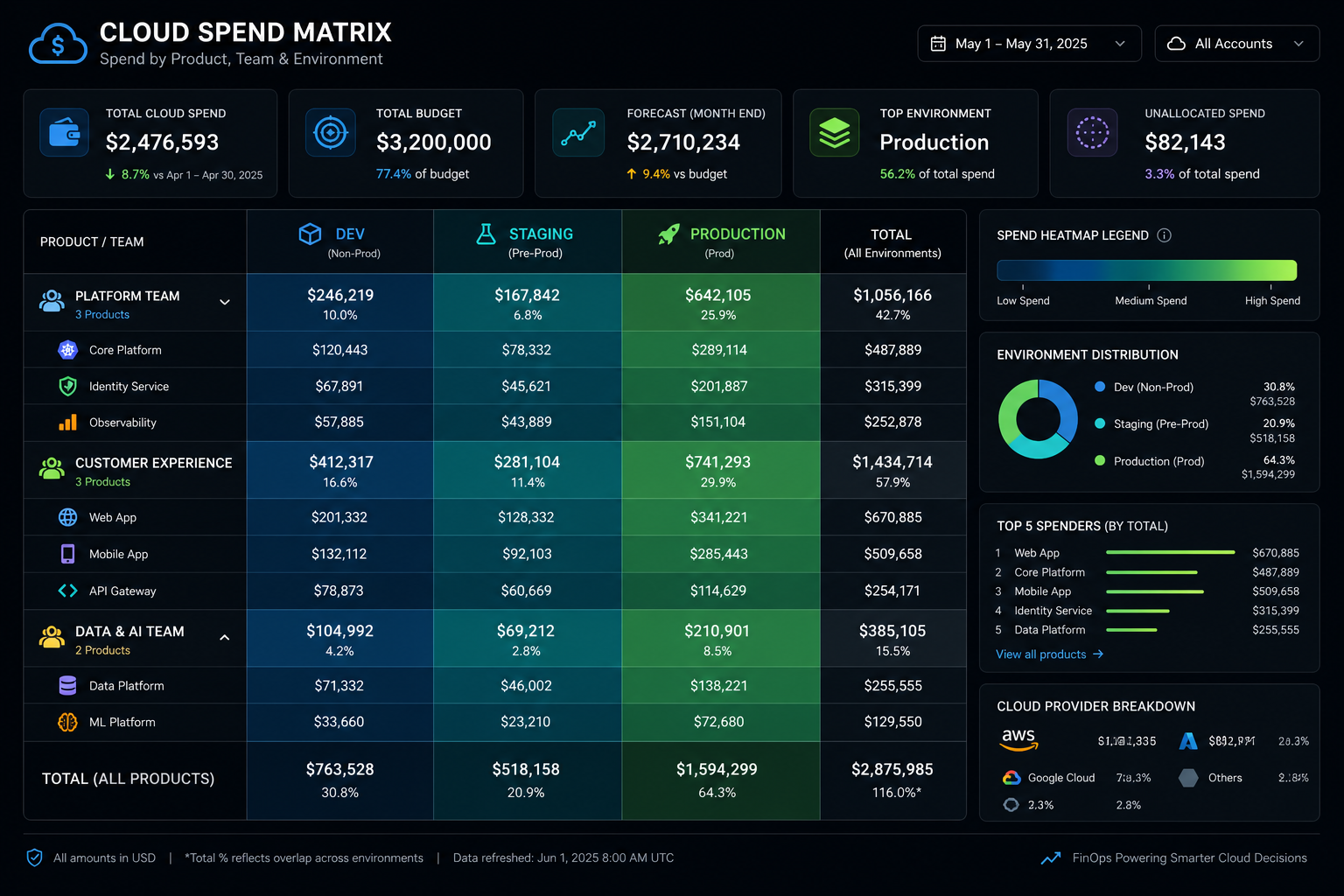Click the cube icon beside DEV header
The image size is (1344, 896).
point(310,234)
